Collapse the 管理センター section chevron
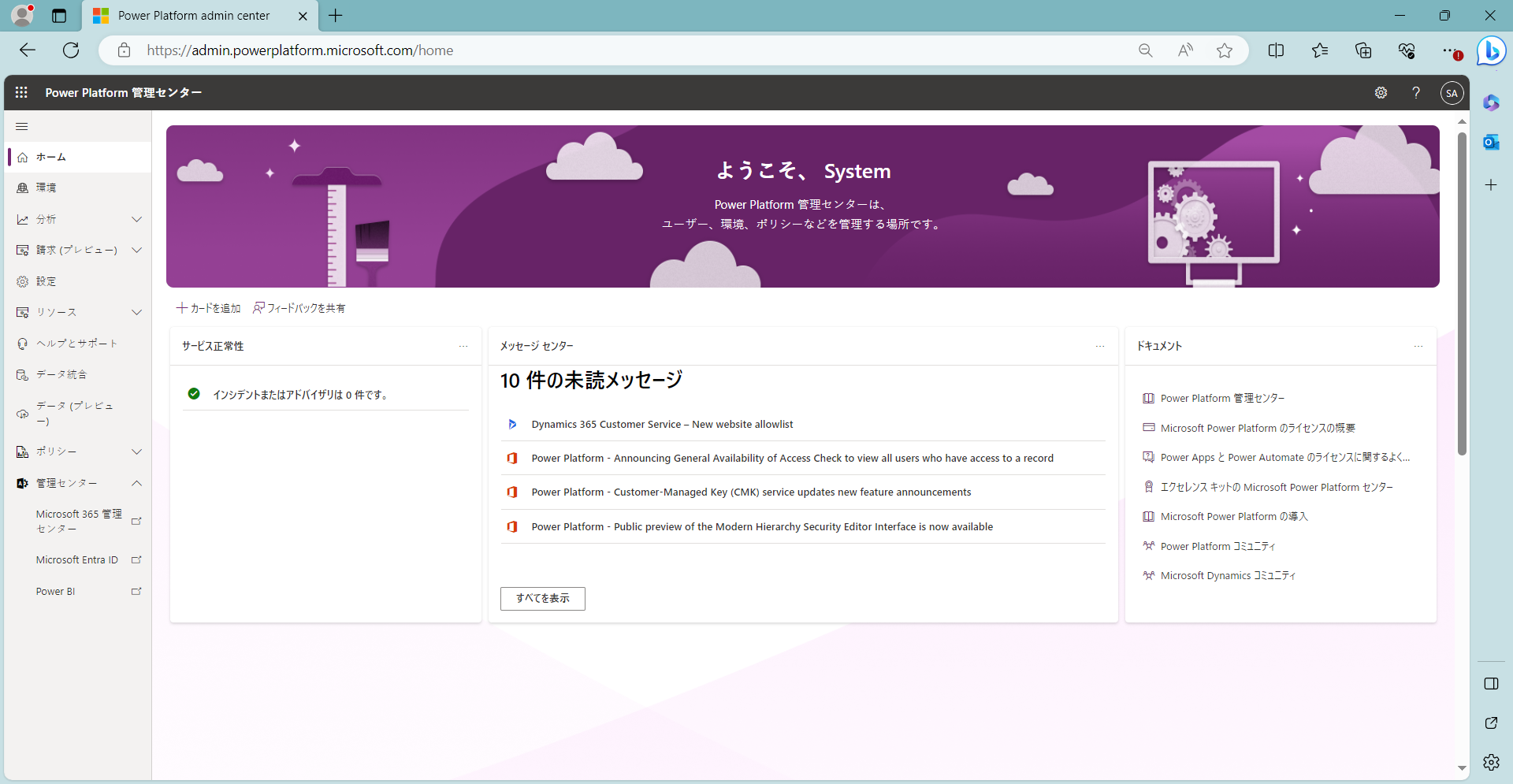Viewport: 1513px width, 784px height. (136, 483)
